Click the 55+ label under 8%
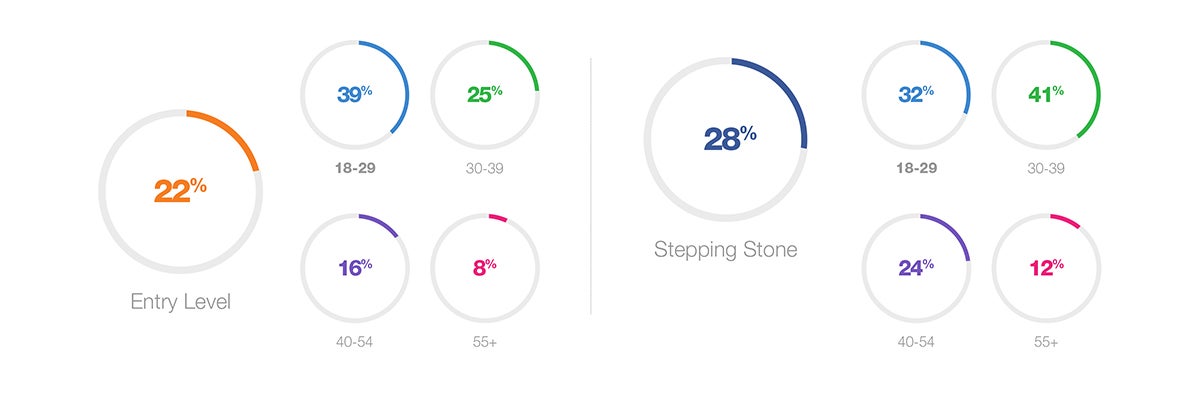The image size is (1200, 413). coord(485,341)
